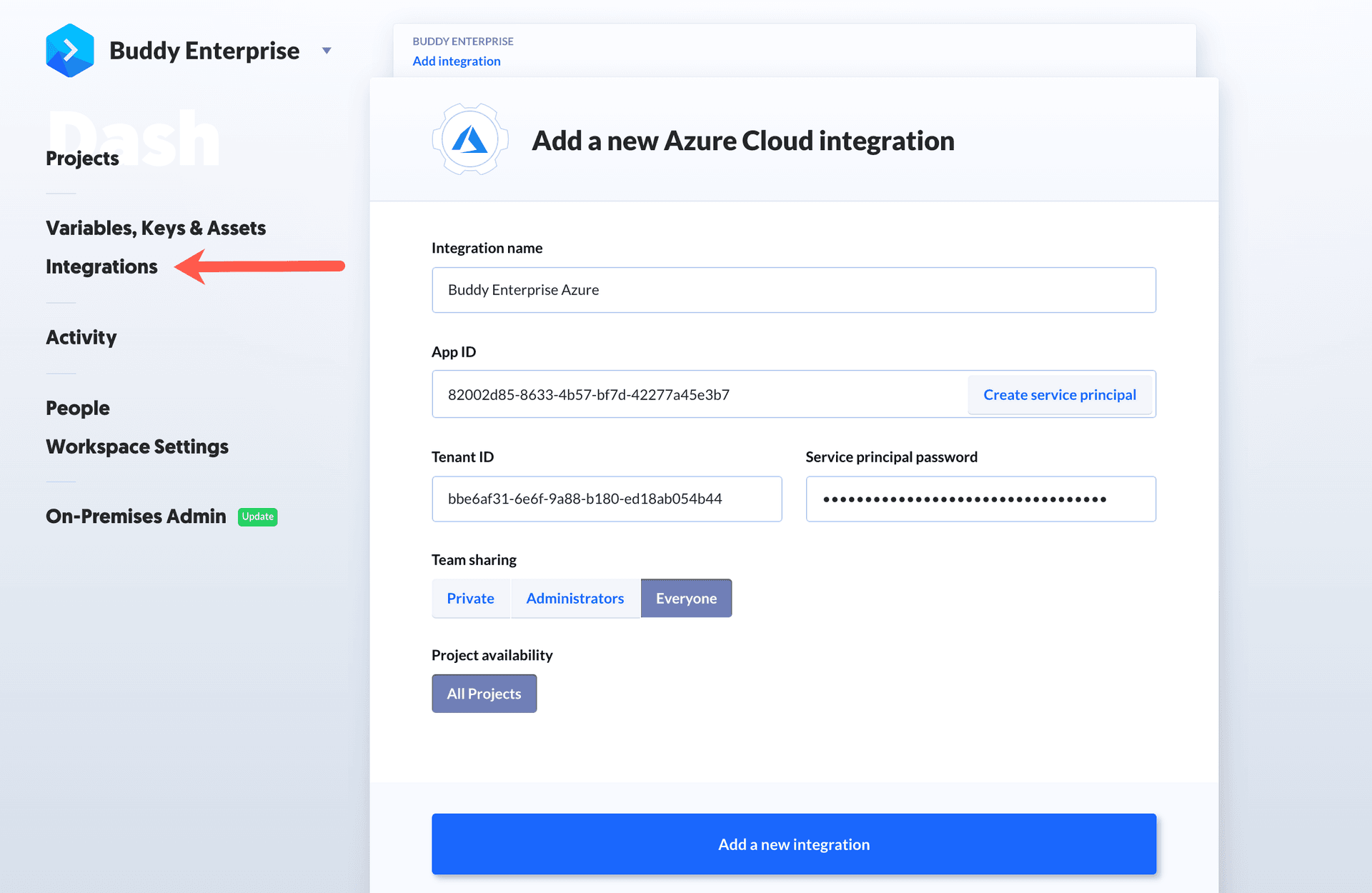This screenshot has height=893, width=1372.
Task: Click Create service principal button
Action: click(1059, 395)
